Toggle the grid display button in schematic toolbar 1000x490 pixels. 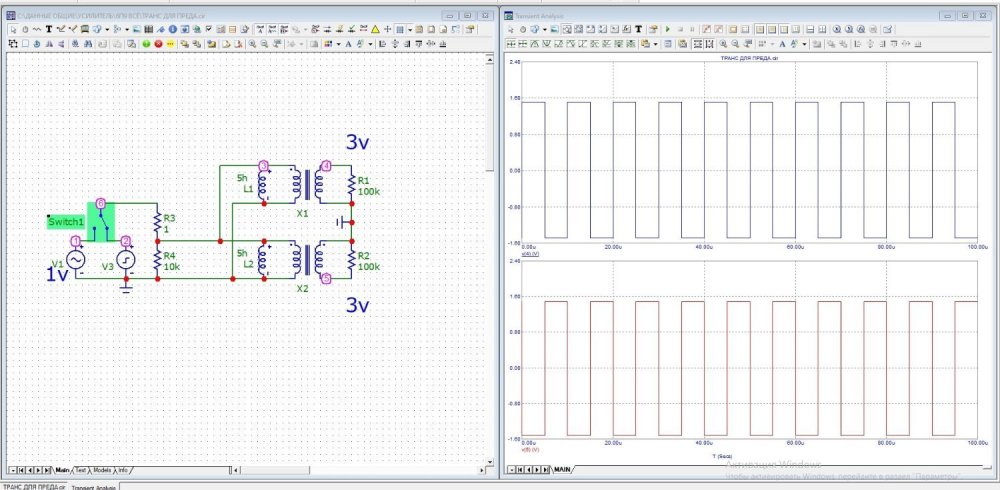[399, 30]
